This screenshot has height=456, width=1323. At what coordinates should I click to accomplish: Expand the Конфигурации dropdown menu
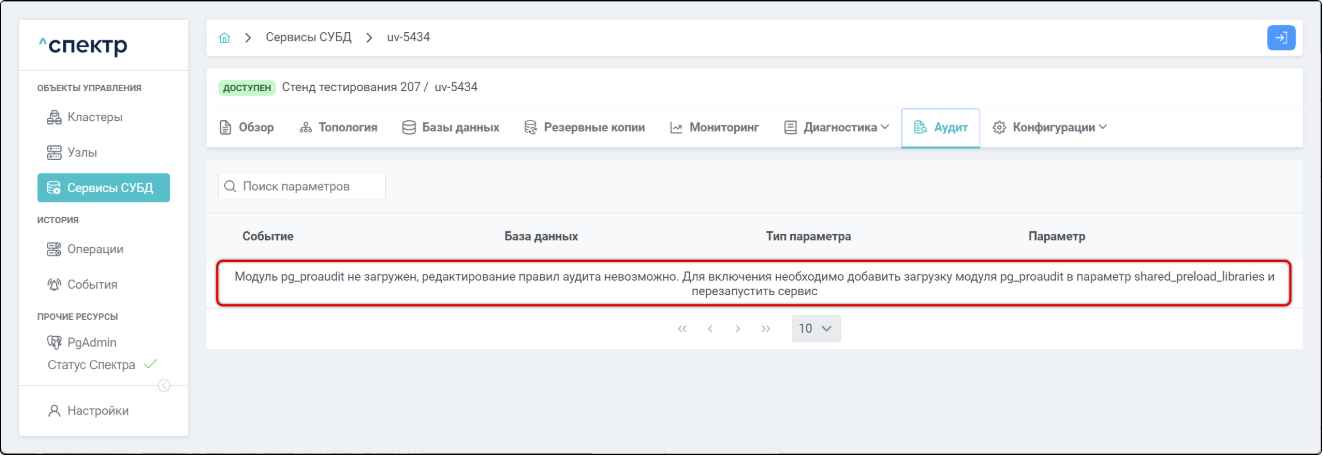tap(1050, 128)
